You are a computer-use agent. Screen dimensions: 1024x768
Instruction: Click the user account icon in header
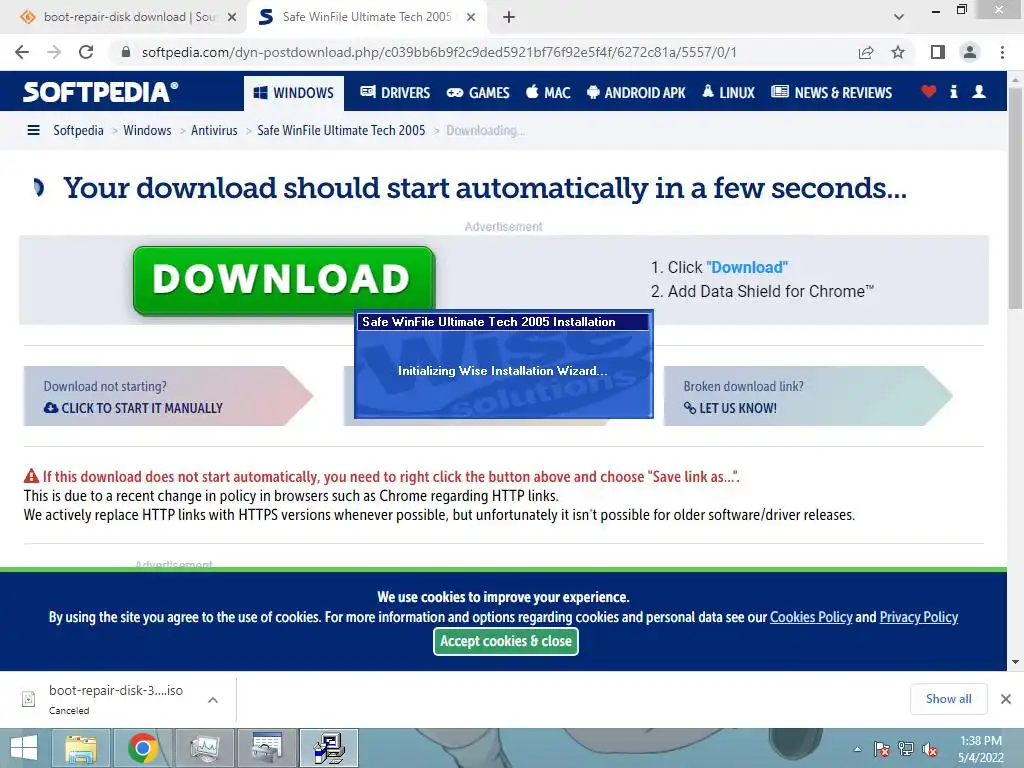pyautogui.click(x=979, y=92)
